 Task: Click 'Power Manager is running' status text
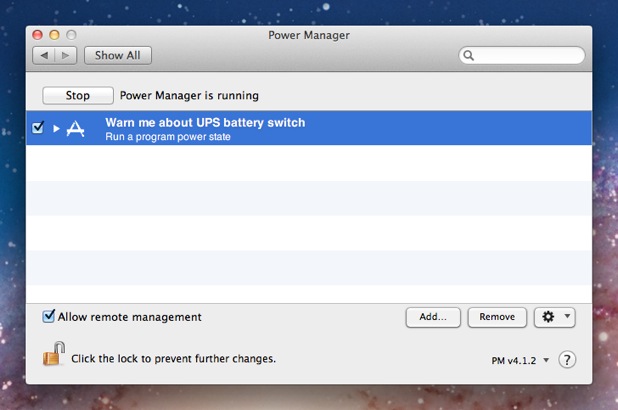189,96
